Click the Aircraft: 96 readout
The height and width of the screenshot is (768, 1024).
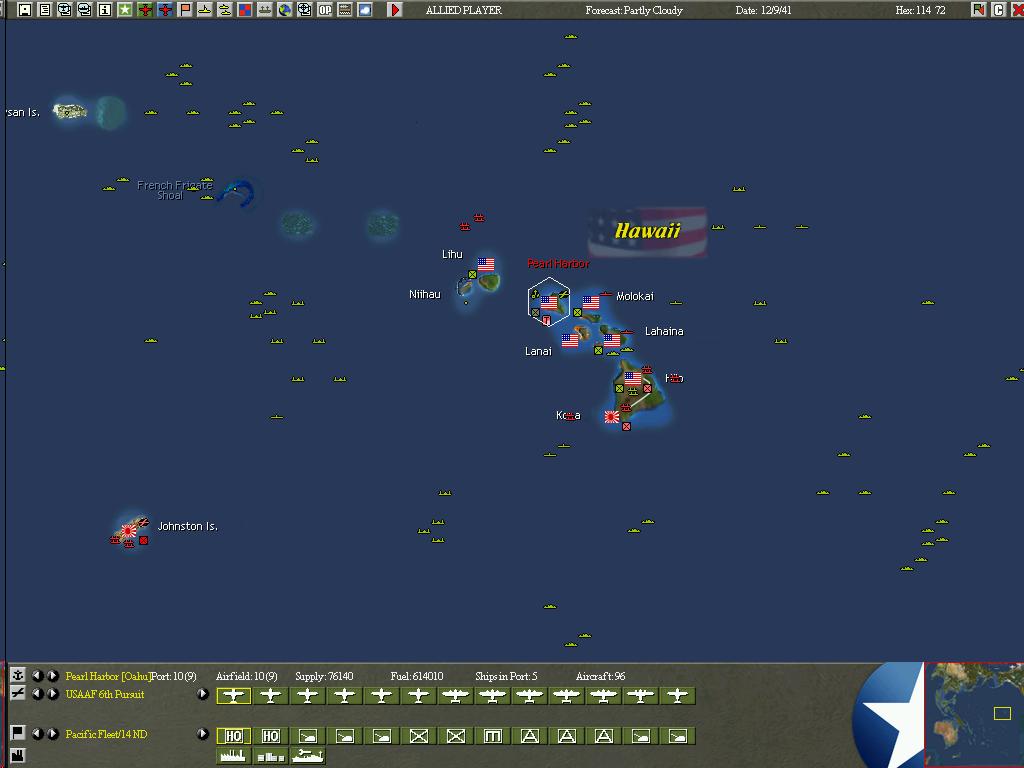[x=600, y=677]
